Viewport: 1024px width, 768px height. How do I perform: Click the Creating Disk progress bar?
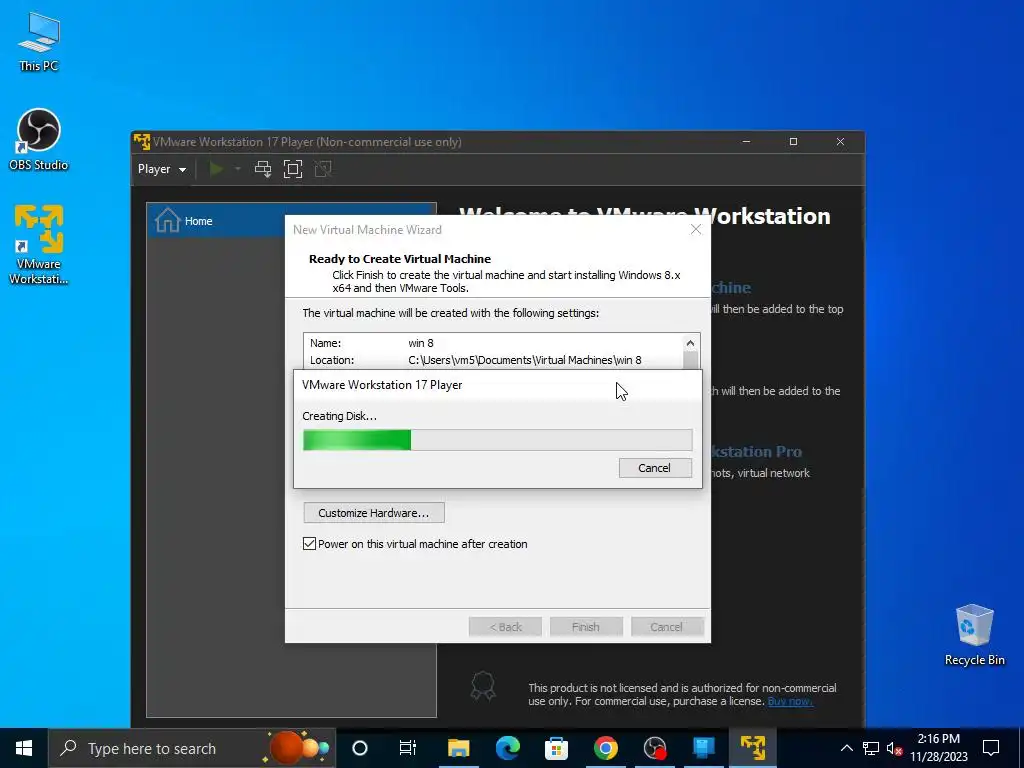click(x=498, y=440)
